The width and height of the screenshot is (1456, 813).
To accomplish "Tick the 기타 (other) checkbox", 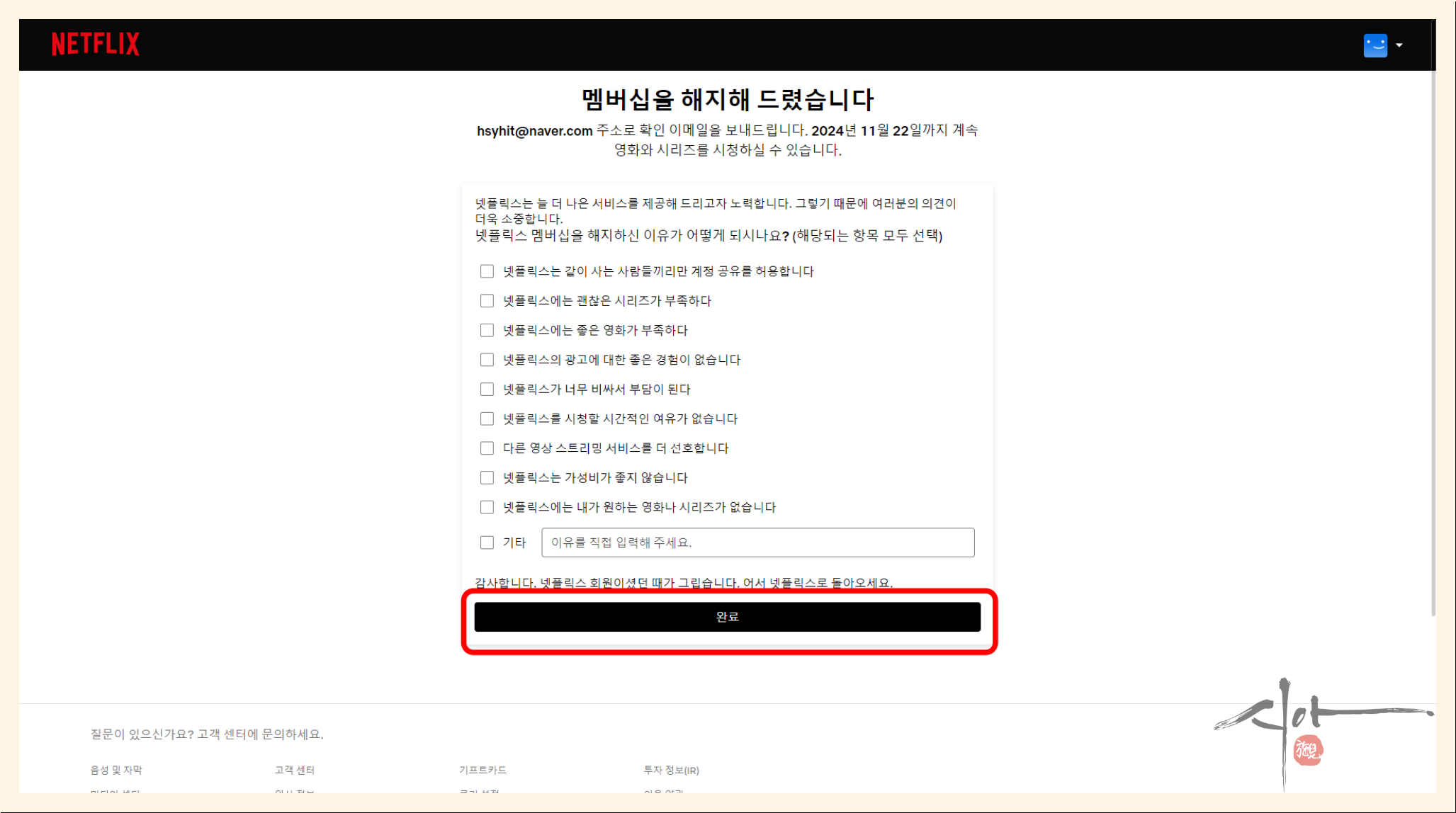I will [487, 542].
